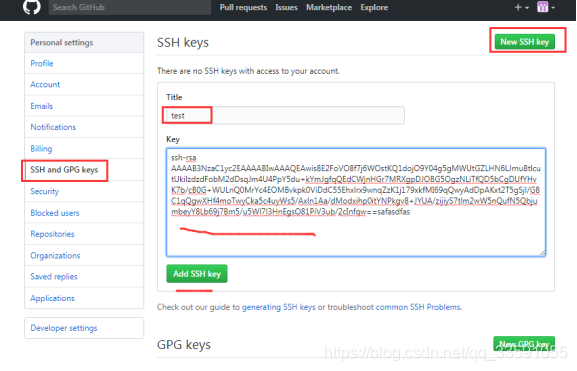Visit the Marketplace
The height and width of the screenshot is (371, 577).
coord(329,7)
